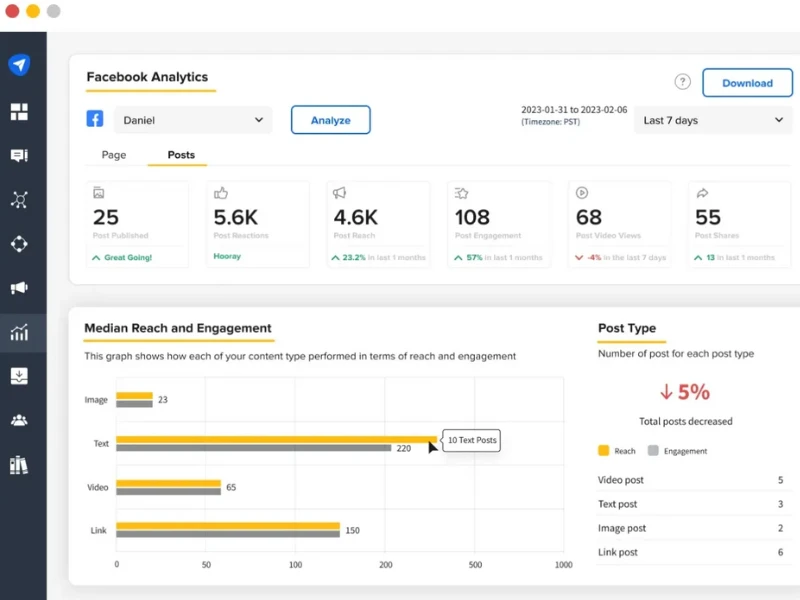Click the Facebook logo icon
The image size is (800, 600).
point(95,119)
